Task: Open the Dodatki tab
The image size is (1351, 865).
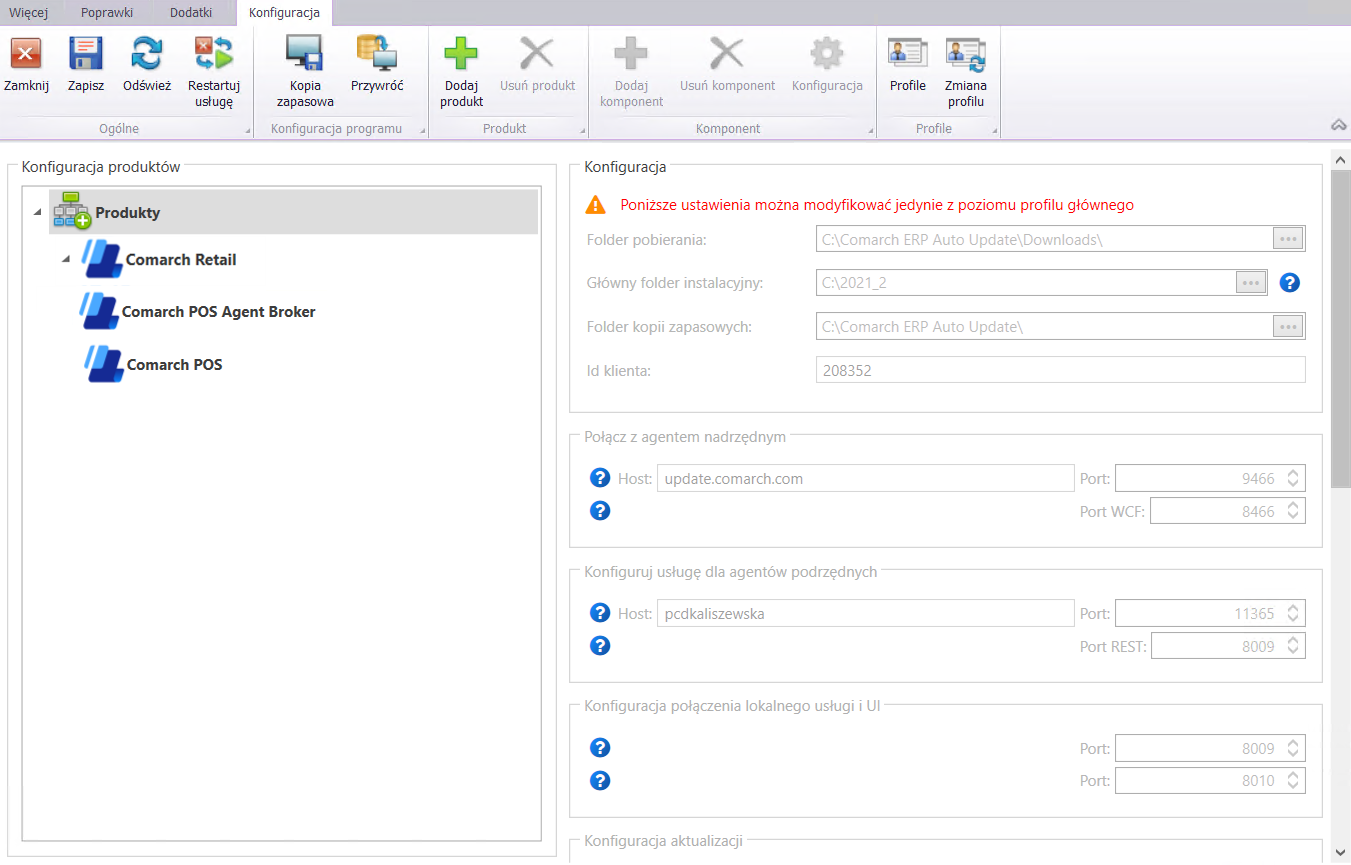Action: click(x=191, y=13)
